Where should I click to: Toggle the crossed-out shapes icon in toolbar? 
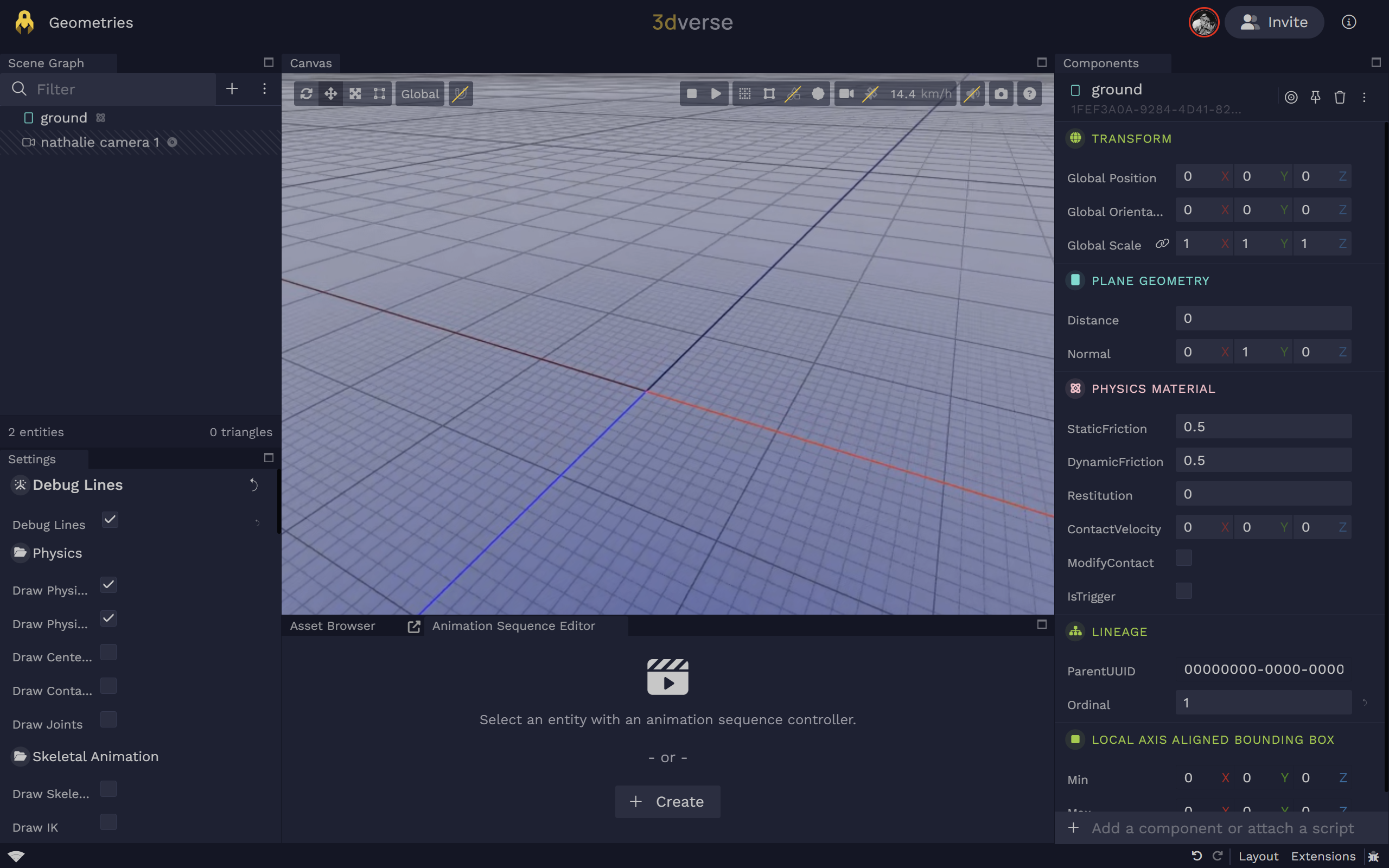point(793,93)
